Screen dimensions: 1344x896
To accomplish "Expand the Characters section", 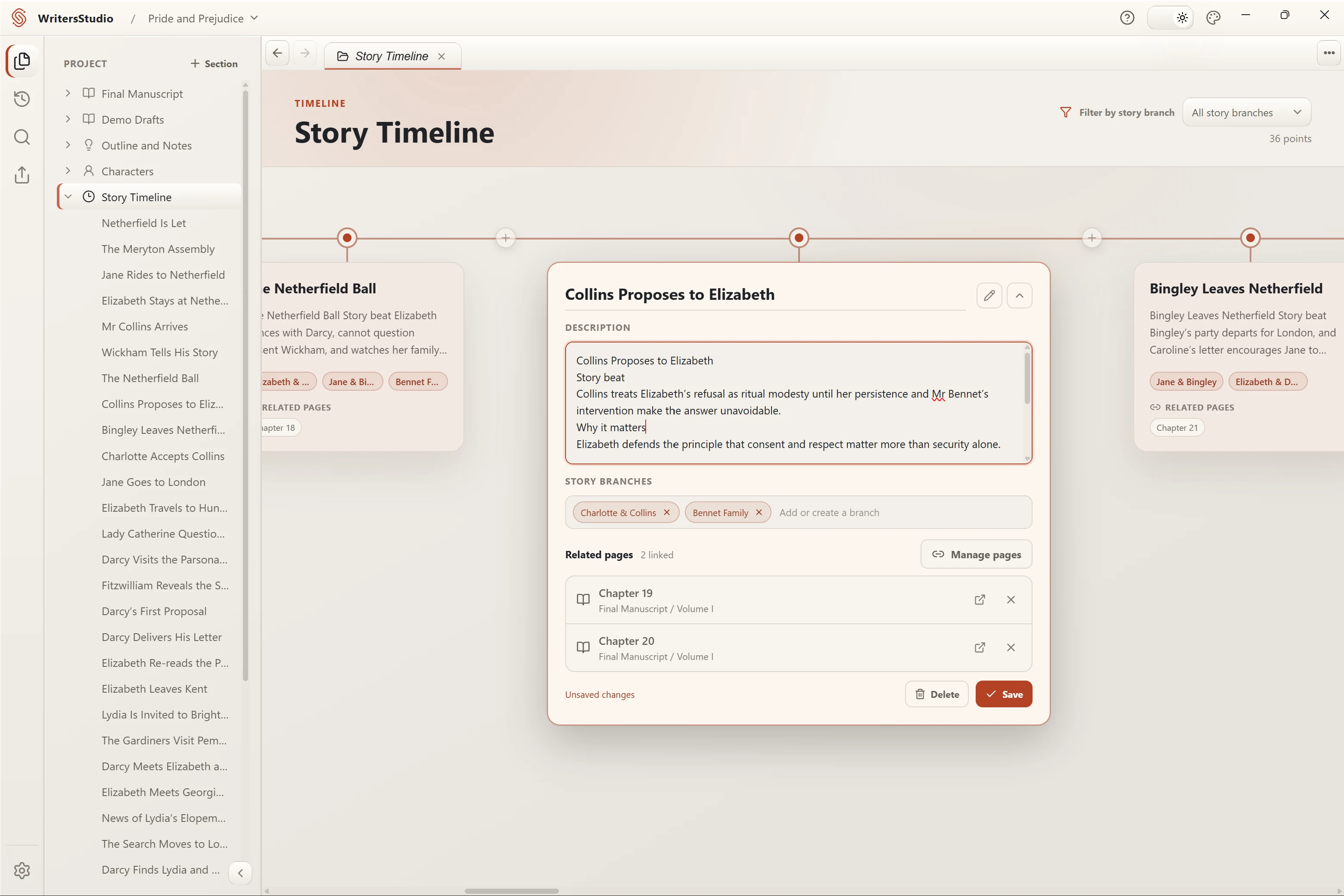I will (x=68, y=171).
